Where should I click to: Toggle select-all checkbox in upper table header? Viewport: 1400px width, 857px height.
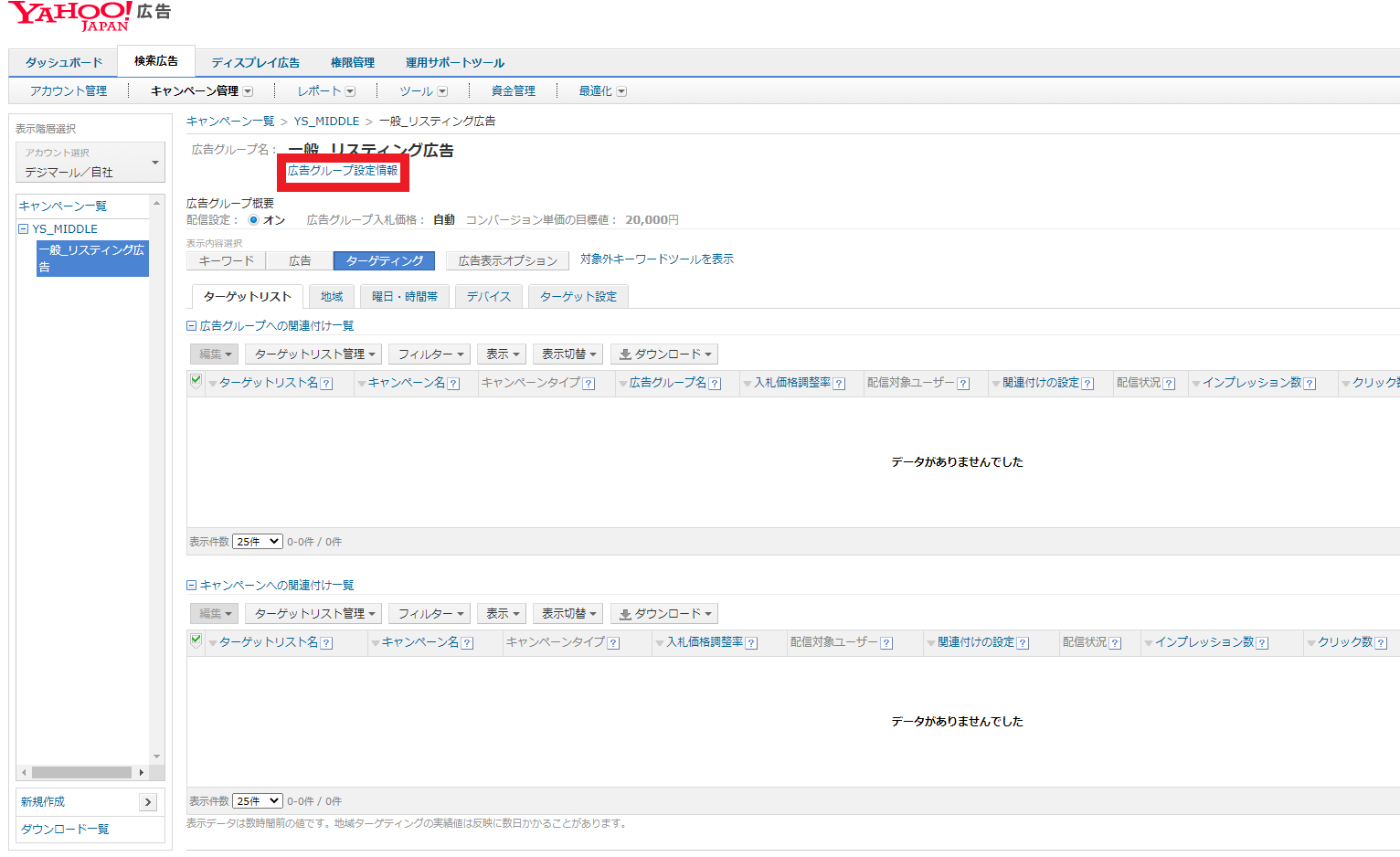pyautogui.click(x=196, y=381)
